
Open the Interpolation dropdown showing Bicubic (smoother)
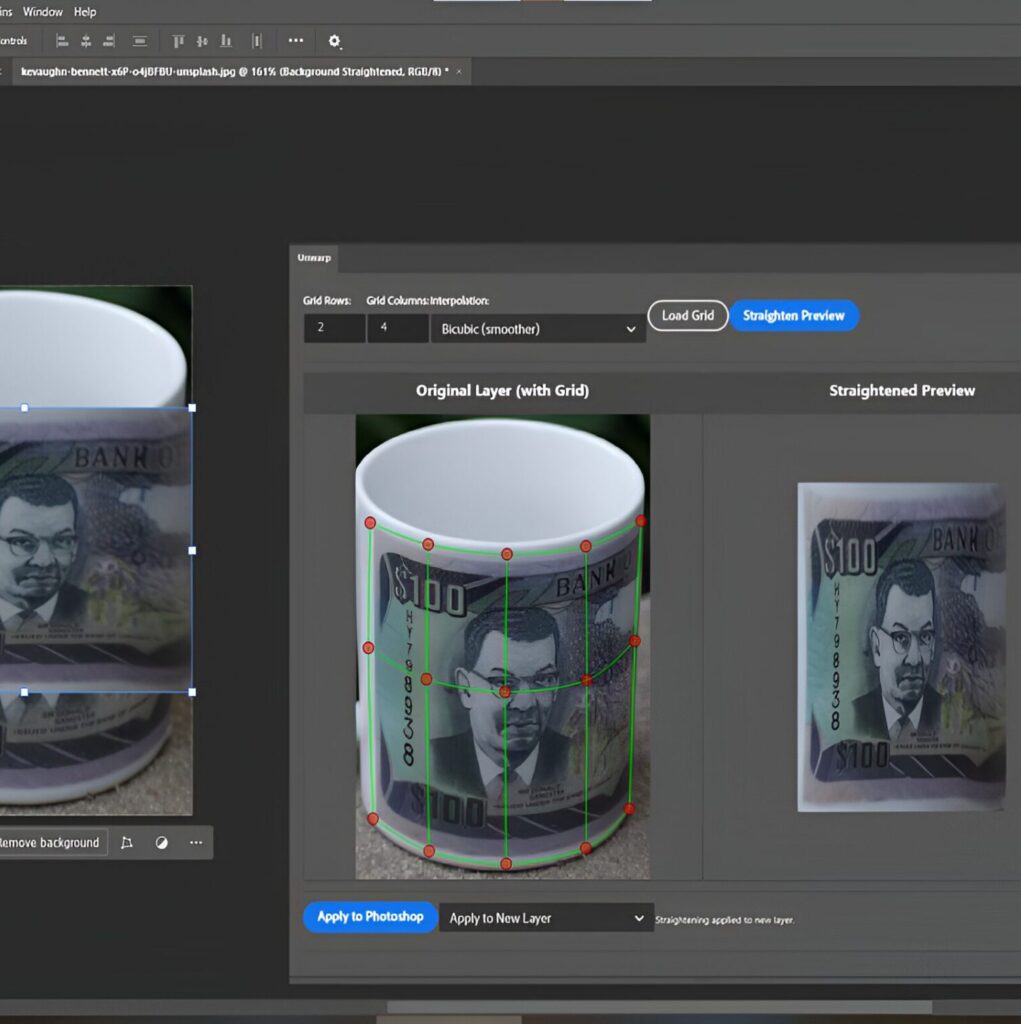(x=538, y=328)
